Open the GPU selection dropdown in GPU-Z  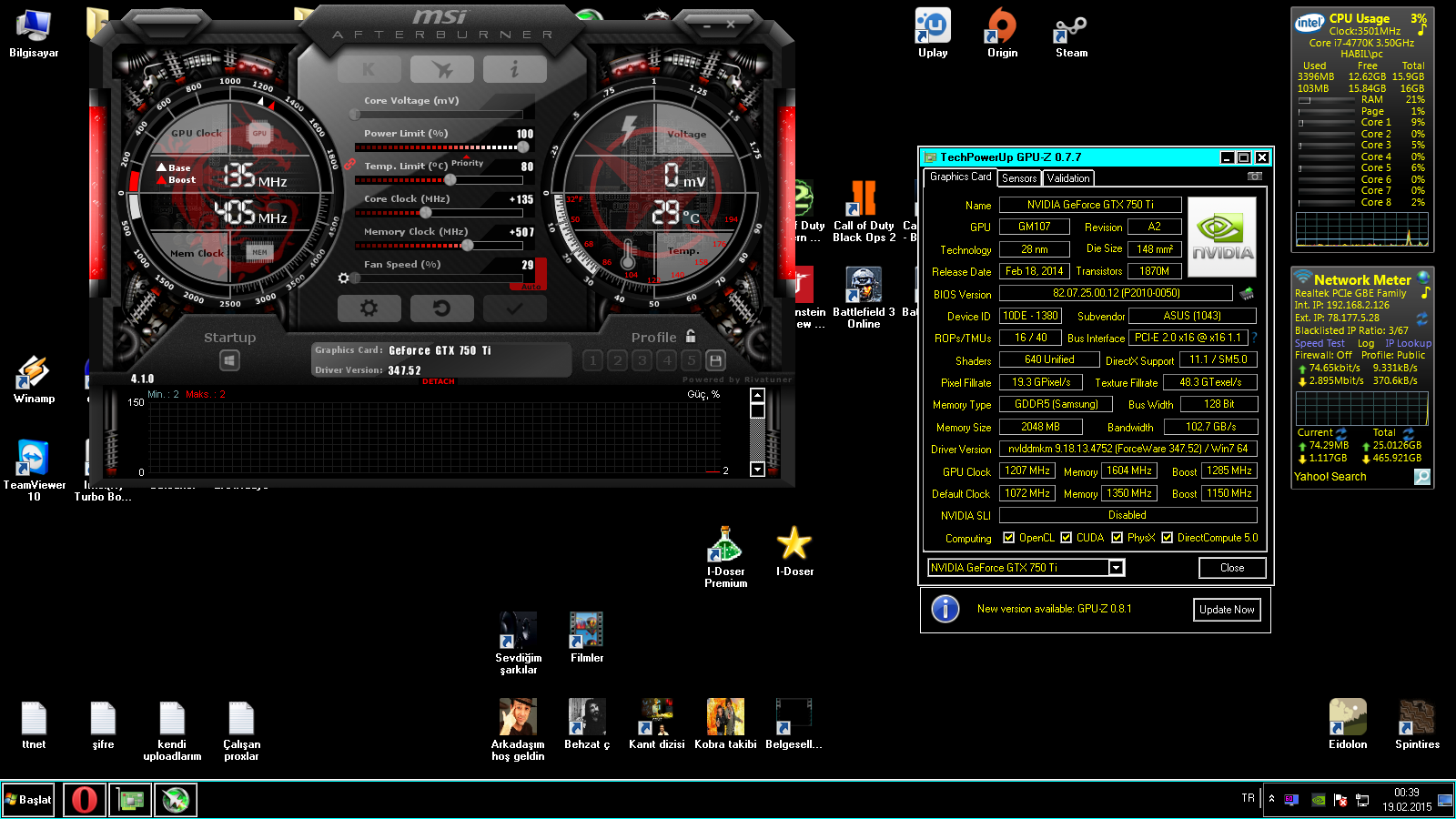coord(1116,568)
